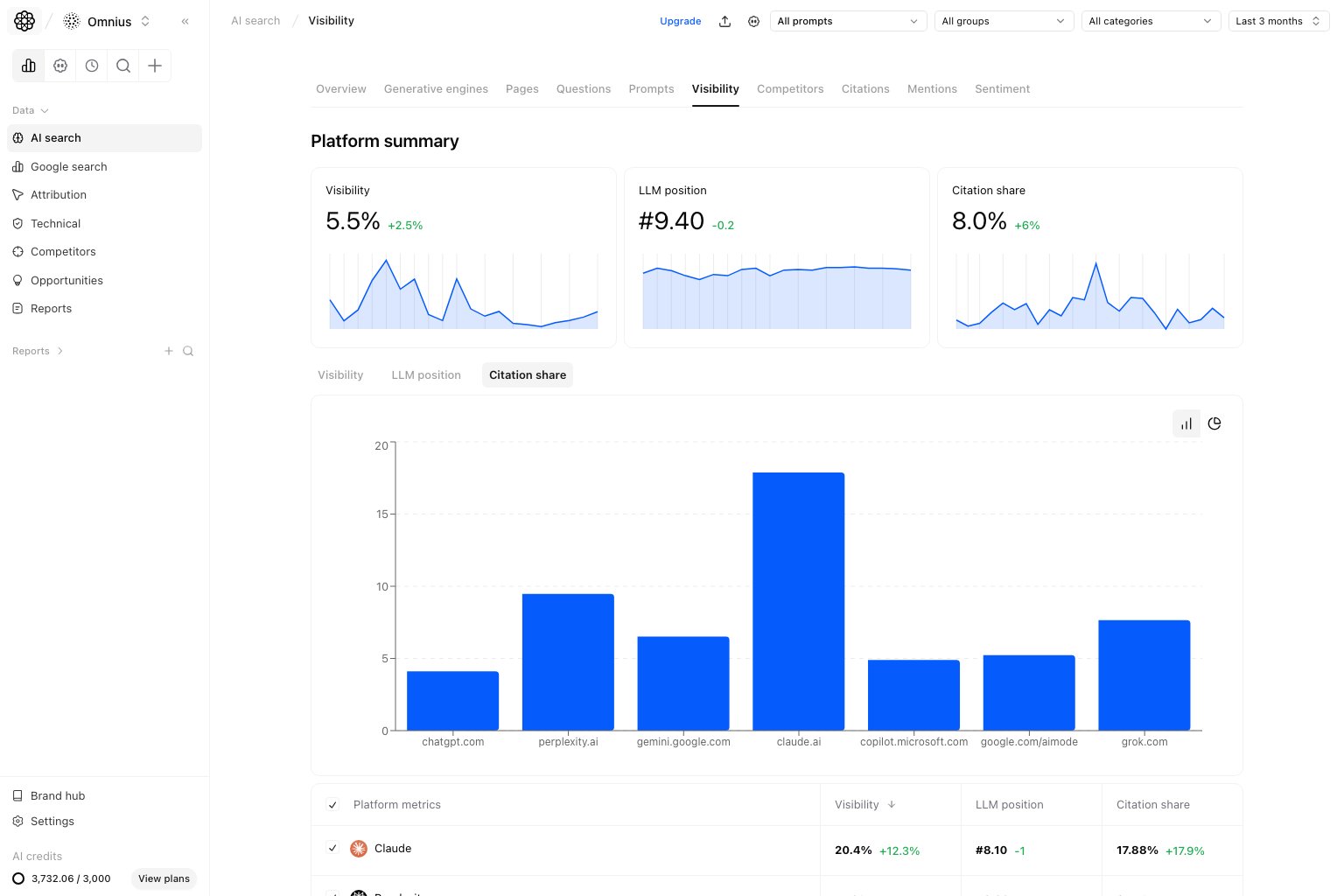Viewport: 1344px width, 896px height.
Task: Click the View plans button
Action: coord(164,878)
